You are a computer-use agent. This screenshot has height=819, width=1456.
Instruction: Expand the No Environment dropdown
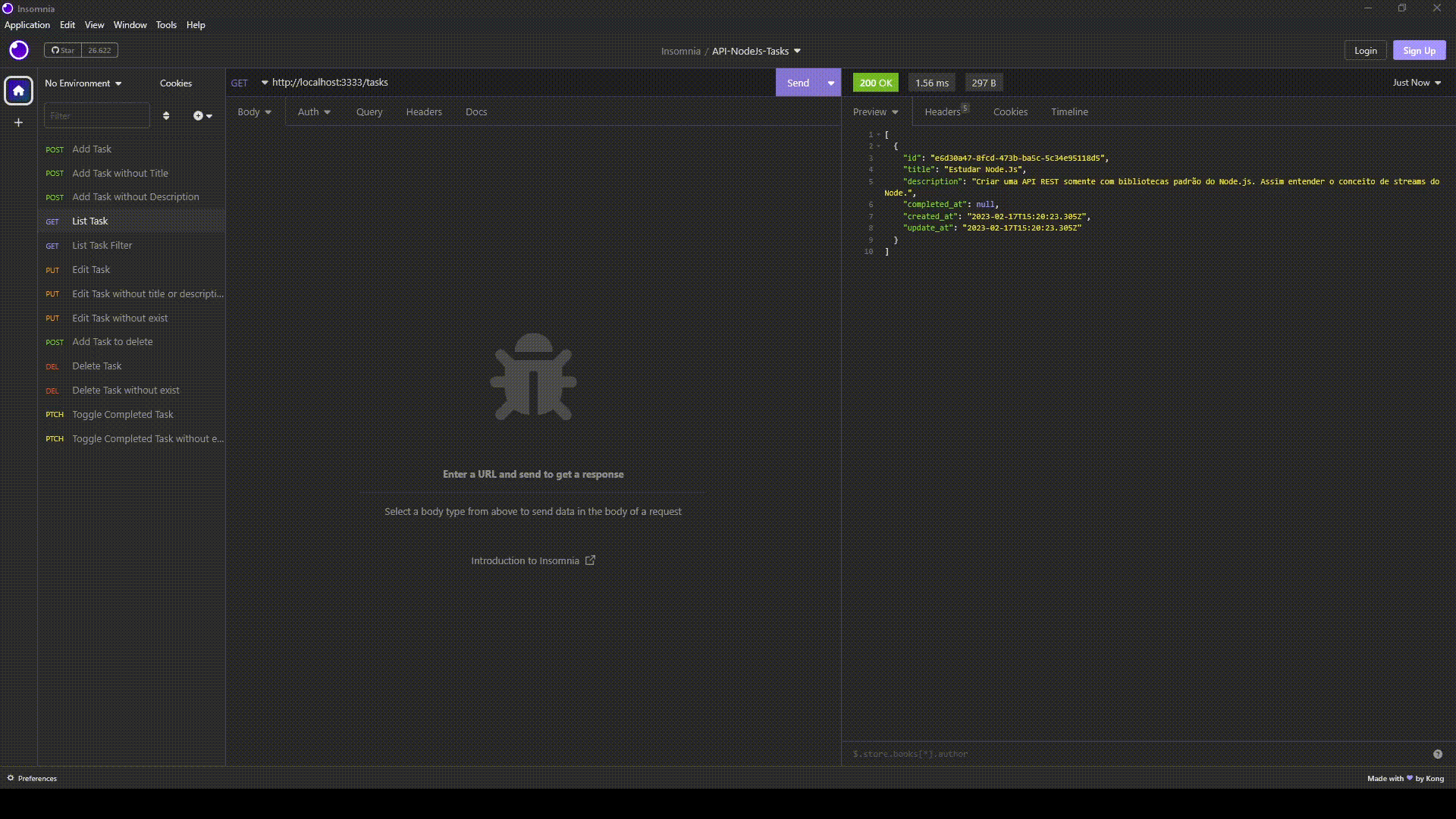coord(83,83)
